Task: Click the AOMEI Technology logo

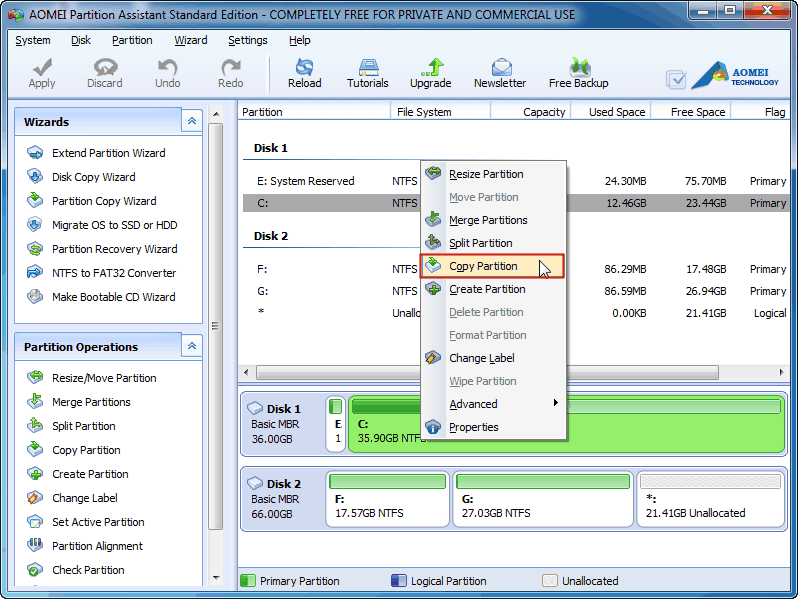Action: click(735, 76)
